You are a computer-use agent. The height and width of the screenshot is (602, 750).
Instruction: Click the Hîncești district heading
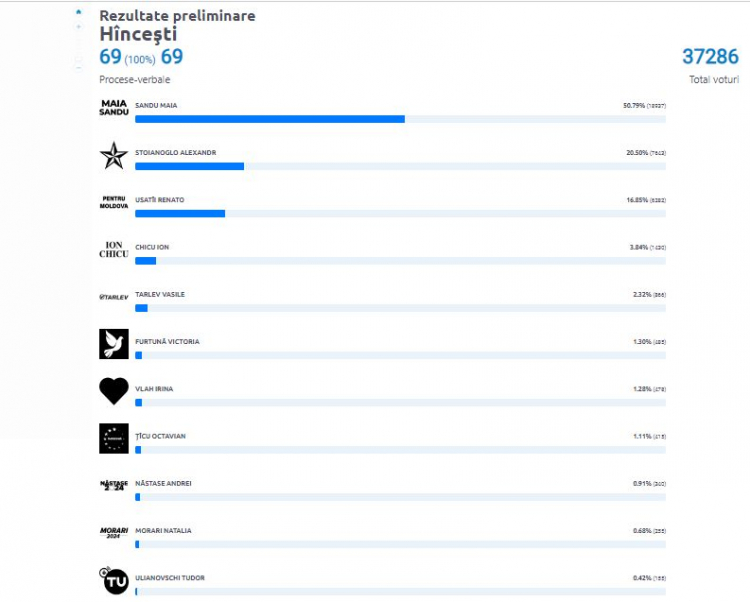coord(138,34)
